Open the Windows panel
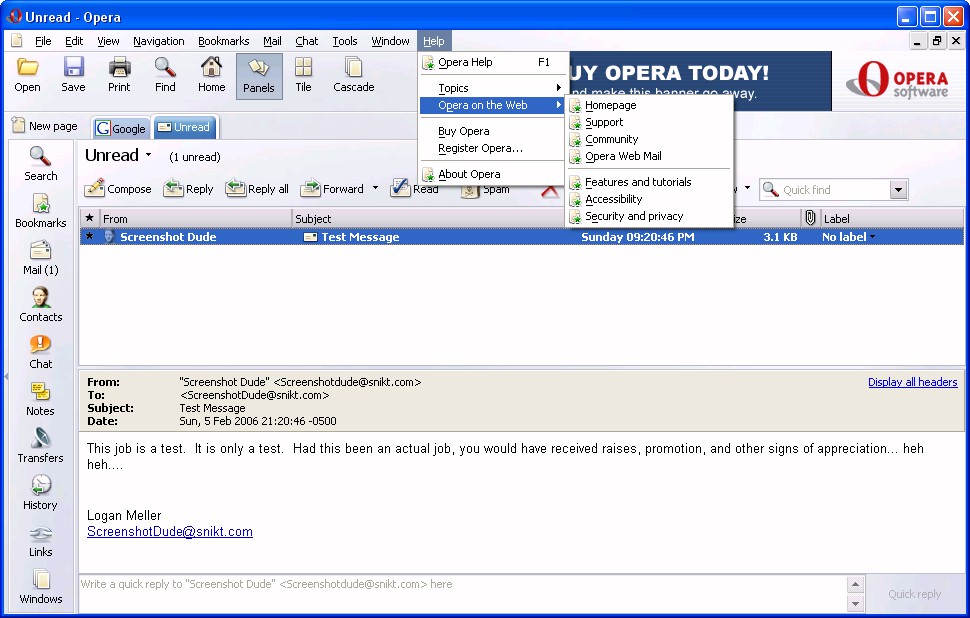Screen dimensions: 970x618 click(x=41, y=586)
